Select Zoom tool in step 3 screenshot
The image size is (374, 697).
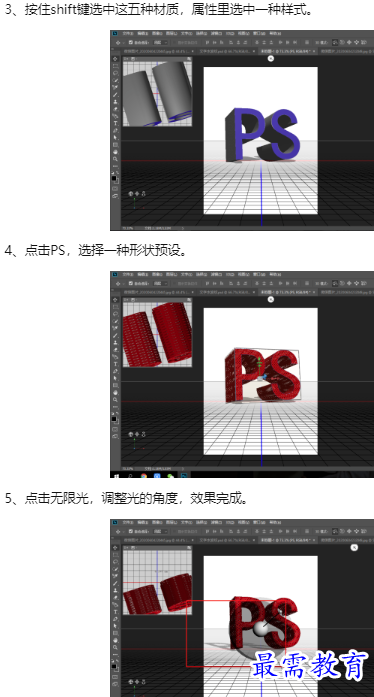(x=115, y=159)
